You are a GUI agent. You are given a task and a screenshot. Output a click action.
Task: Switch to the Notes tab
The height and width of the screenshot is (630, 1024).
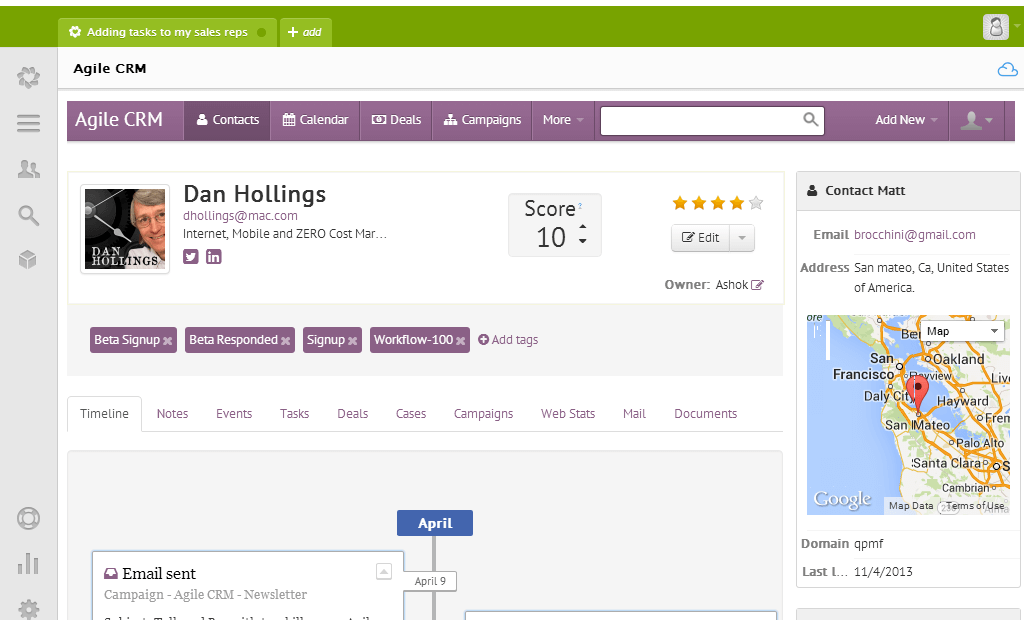(172, 414)
